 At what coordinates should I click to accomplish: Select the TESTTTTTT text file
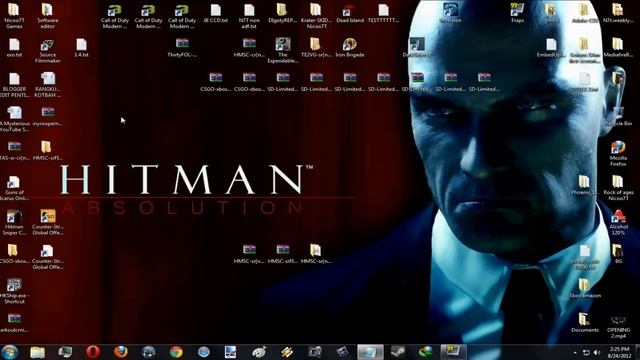point(383,13)
